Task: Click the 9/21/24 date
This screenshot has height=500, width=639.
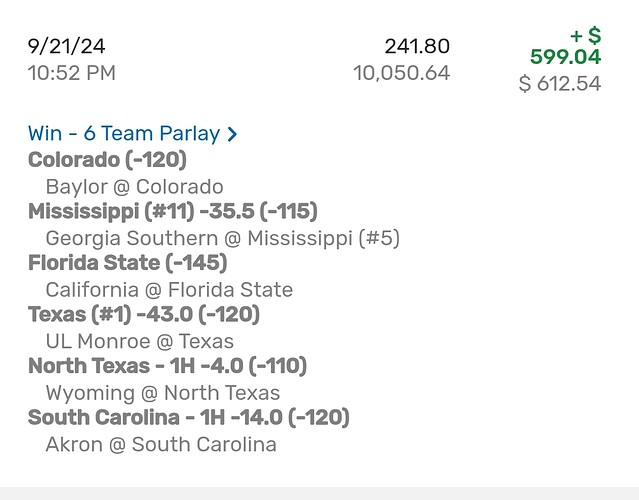Action: click(x=68, y=46)
